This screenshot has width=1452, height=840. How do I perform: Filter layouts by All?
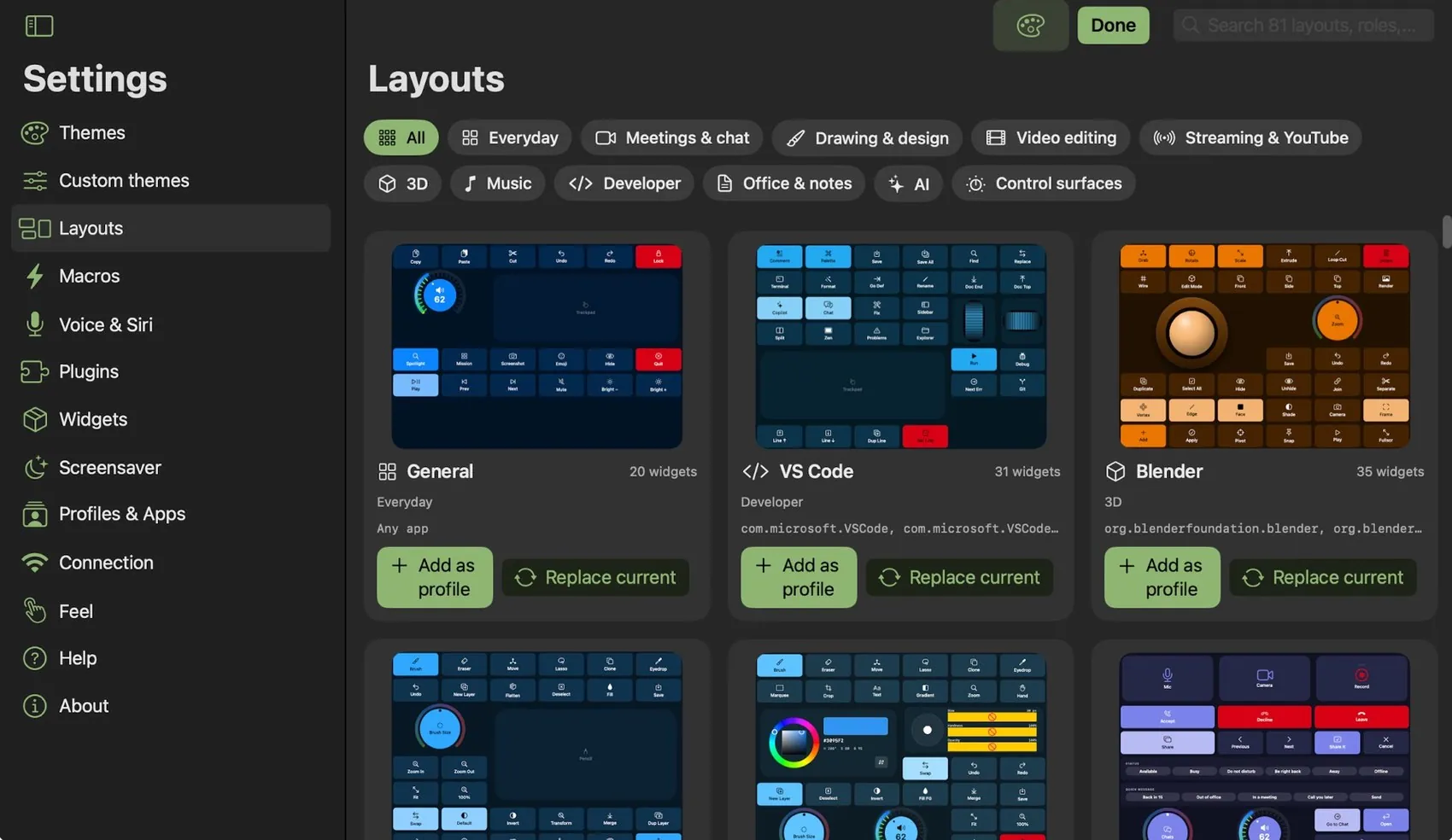pyautogui.click(x=401, y=137)
